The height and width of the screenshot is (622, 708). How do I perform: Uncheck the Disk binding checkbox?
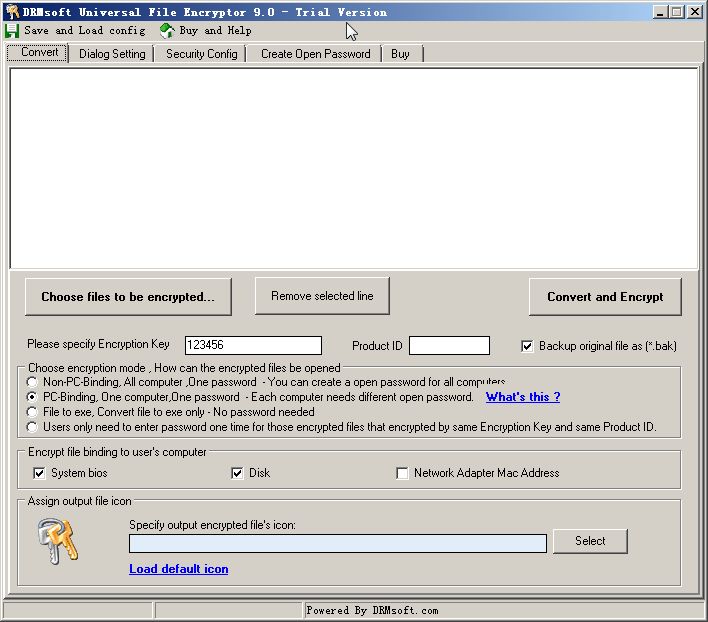coord(237,473)
